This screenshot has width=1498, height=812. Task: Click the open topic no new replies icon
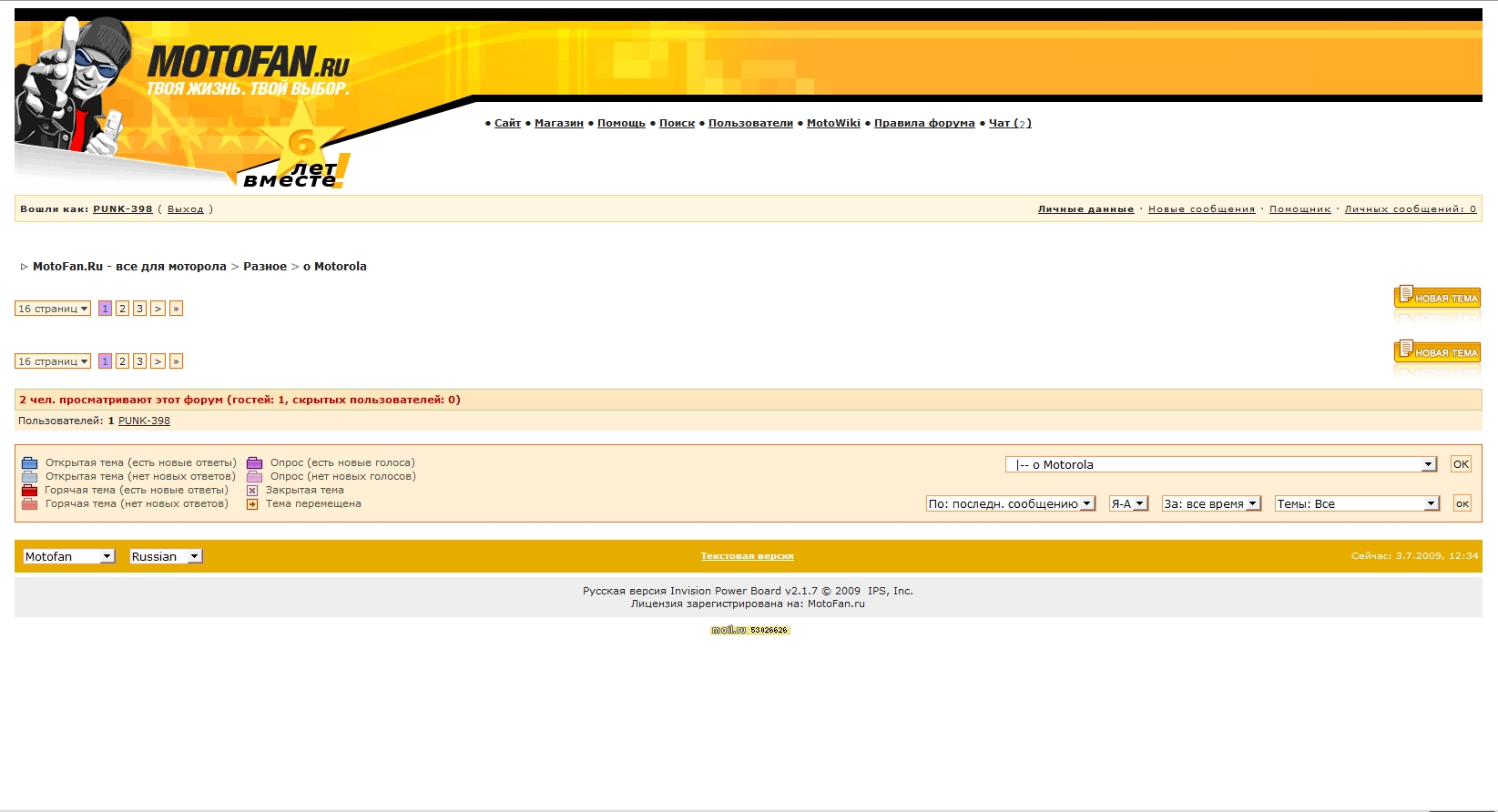coord(29,476)
